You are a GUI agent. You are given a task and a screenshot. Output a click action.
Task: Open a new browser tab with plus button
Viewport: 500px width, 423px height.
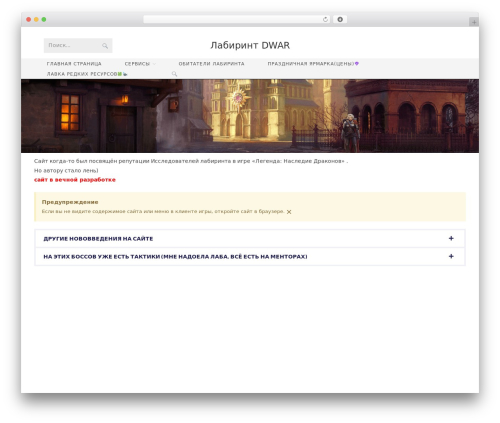(x=474, y=22)
